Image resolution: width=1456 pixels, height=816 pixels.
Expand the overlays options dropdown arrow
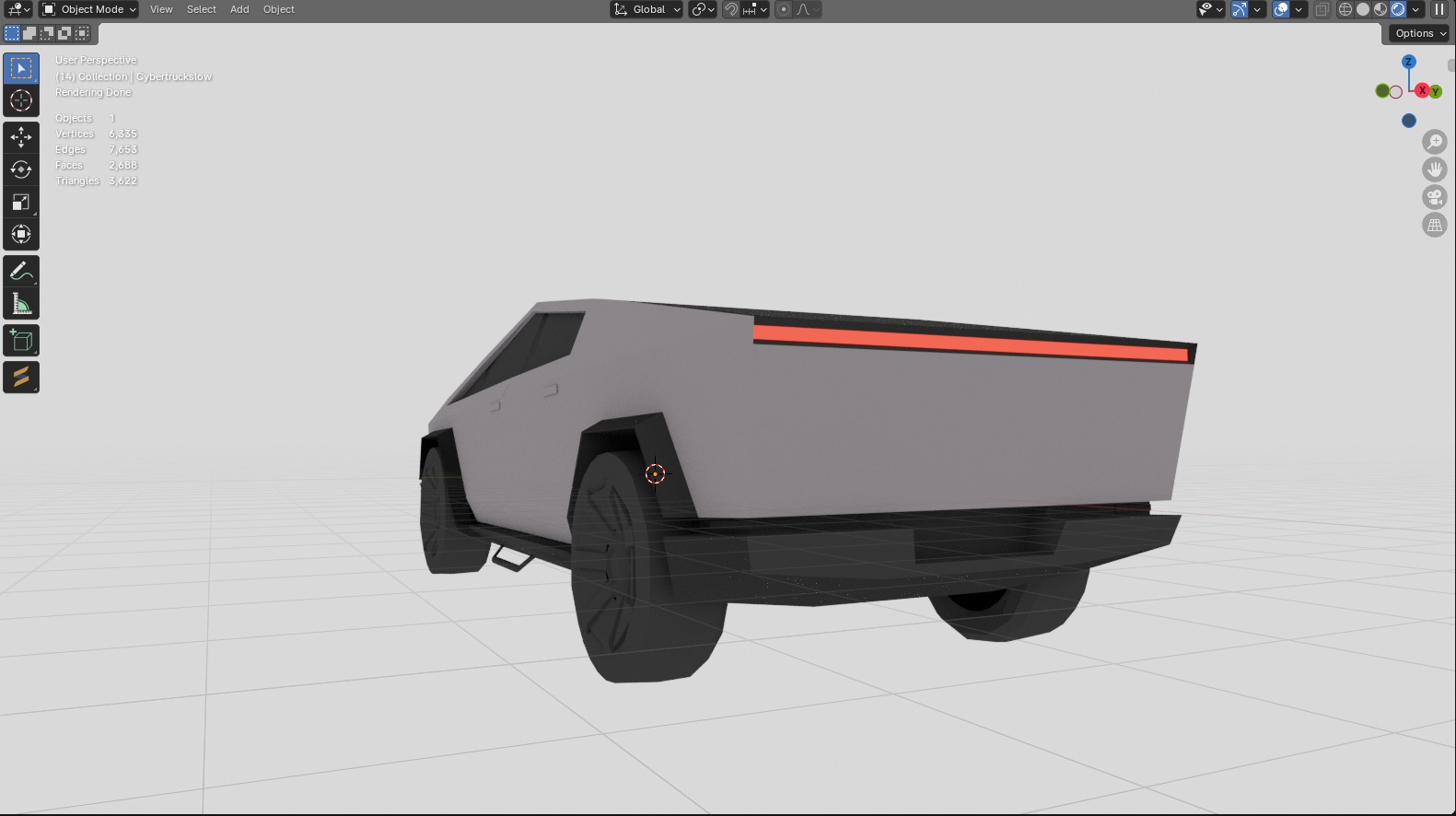point(1299,9)
